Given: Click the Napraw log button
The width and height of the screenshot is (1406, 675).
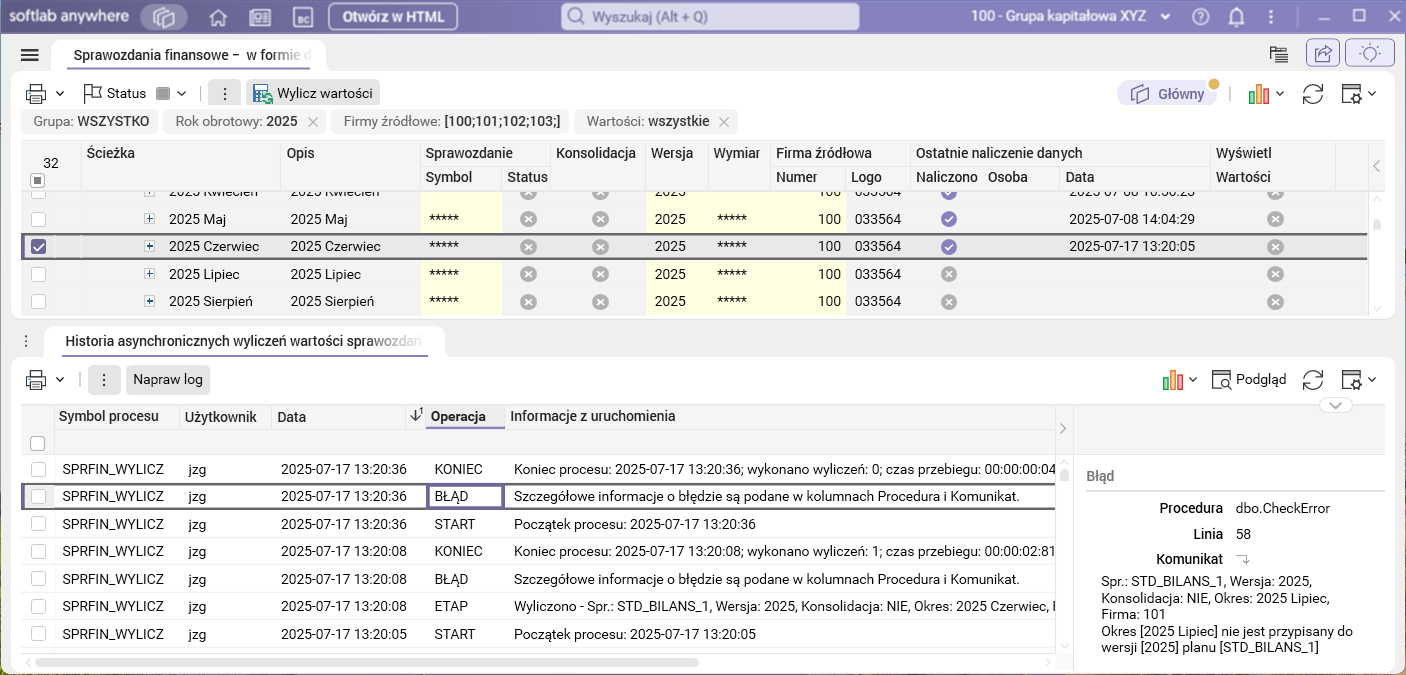Looking at the screenshot, I should 168,380.
